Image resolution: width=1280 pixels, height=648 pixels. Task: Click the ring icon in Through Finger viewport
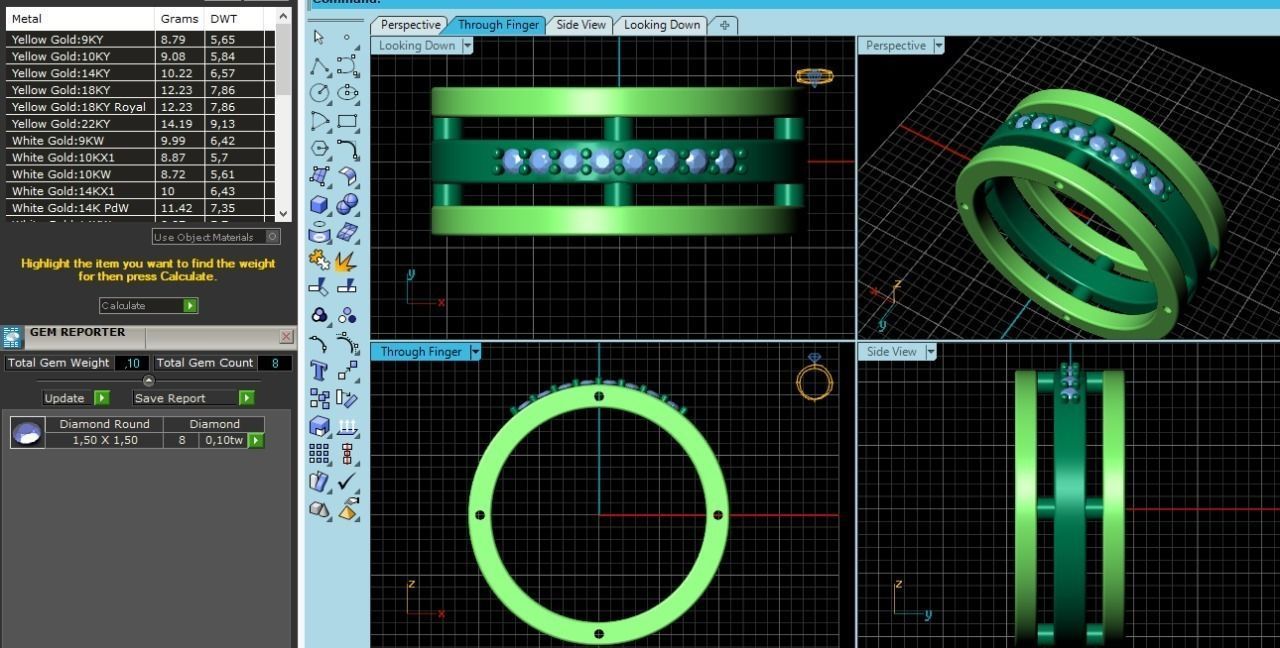click(814, 377)
